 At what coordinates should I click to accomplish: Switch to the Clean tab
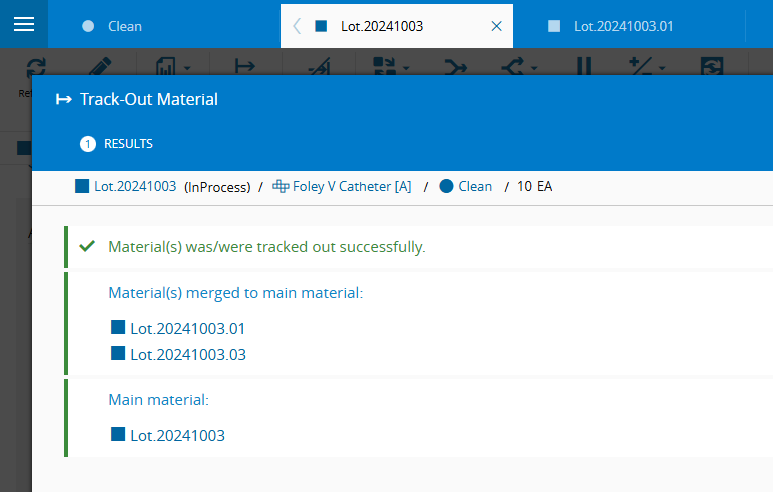point(125,26)
